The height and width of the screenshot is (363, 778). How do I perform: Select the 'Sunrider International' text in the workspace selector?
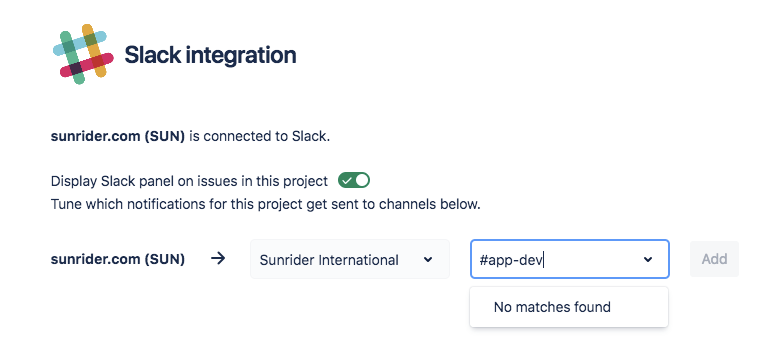point(329,260)
